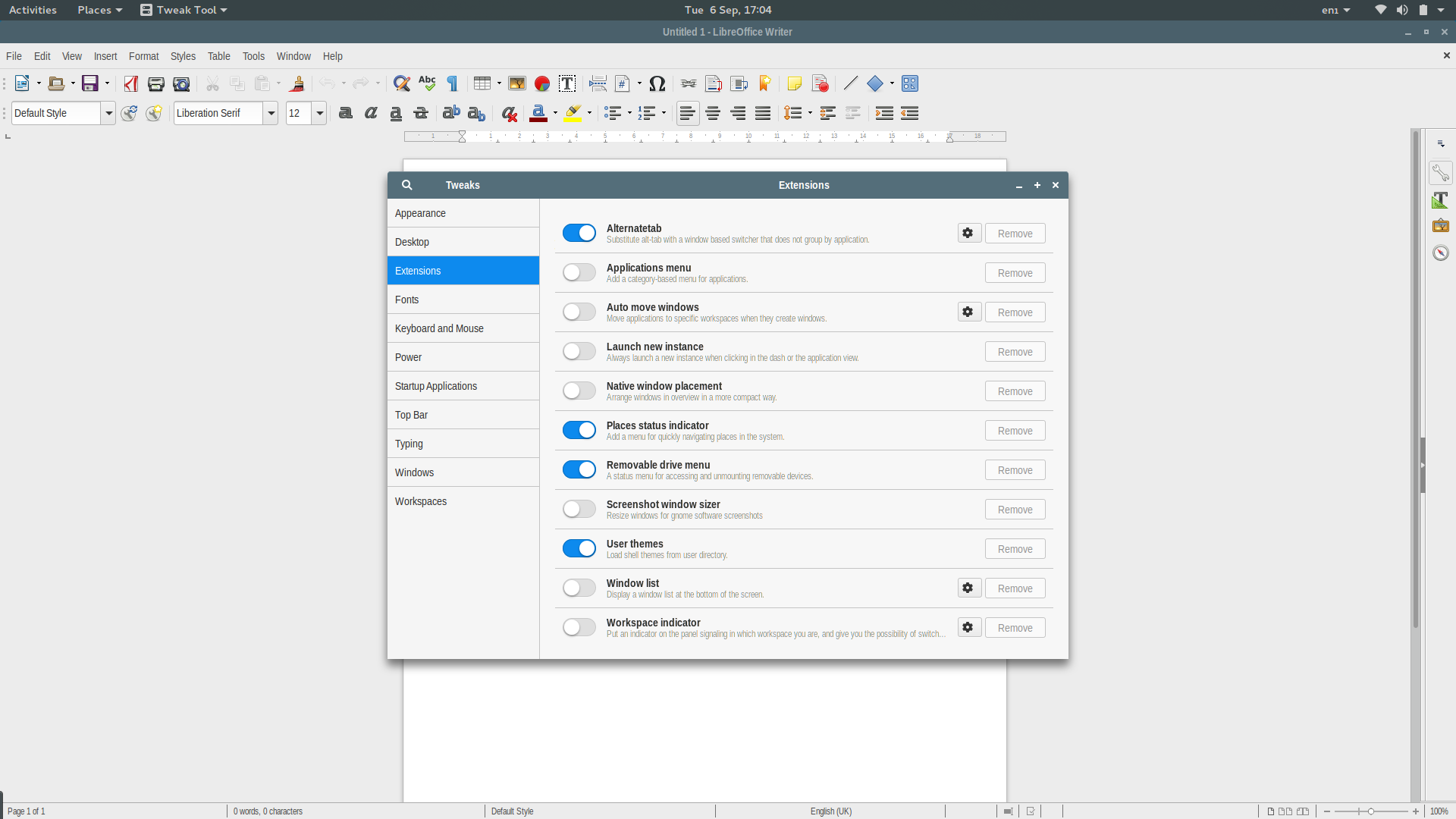Open sidebar Navigator compass icon
Screen dimensions: 1456x819
tap(1441, 253)
